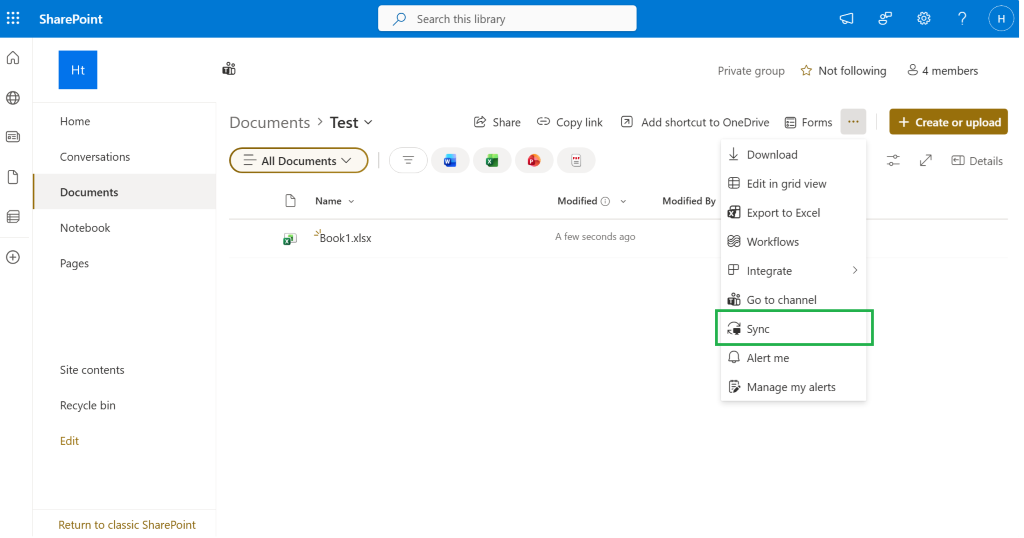The image size is (1024, 538).
Task: Open the All Documents view dropdown
Action: [298, 161]
